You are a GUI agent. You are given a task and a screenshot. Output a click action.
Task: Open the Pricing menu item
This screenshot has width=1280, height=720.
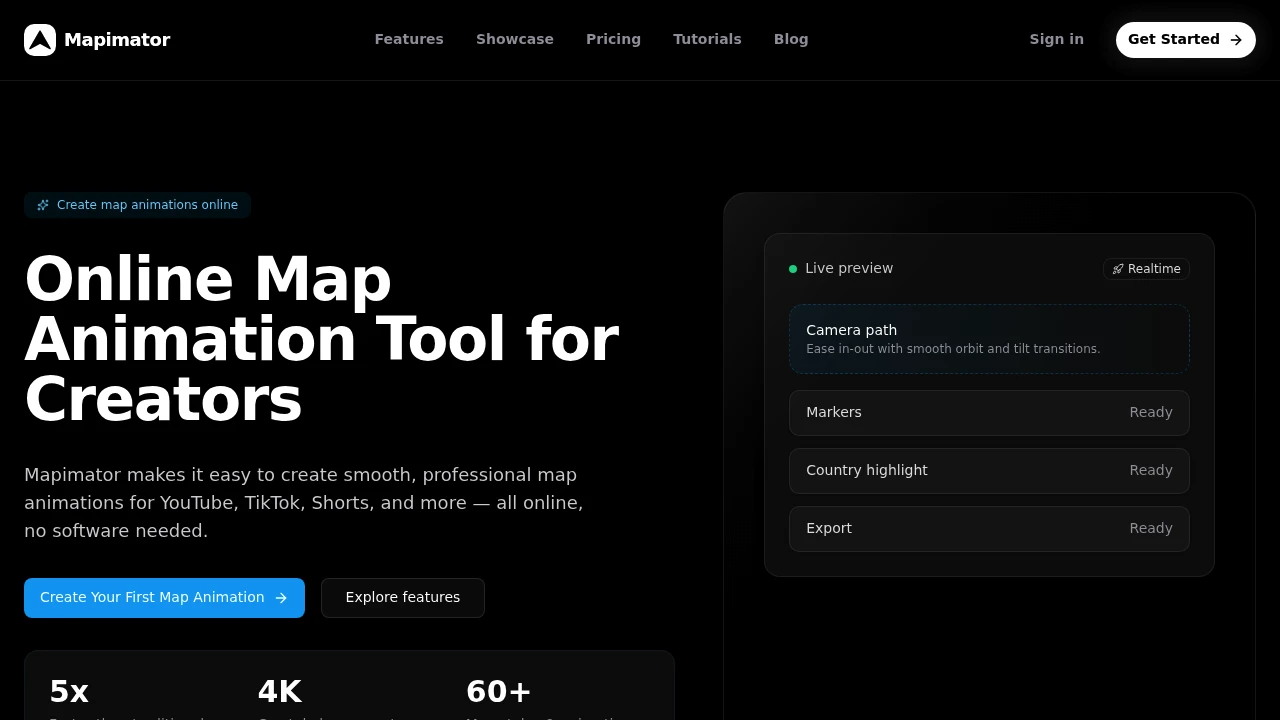[613, 39]
